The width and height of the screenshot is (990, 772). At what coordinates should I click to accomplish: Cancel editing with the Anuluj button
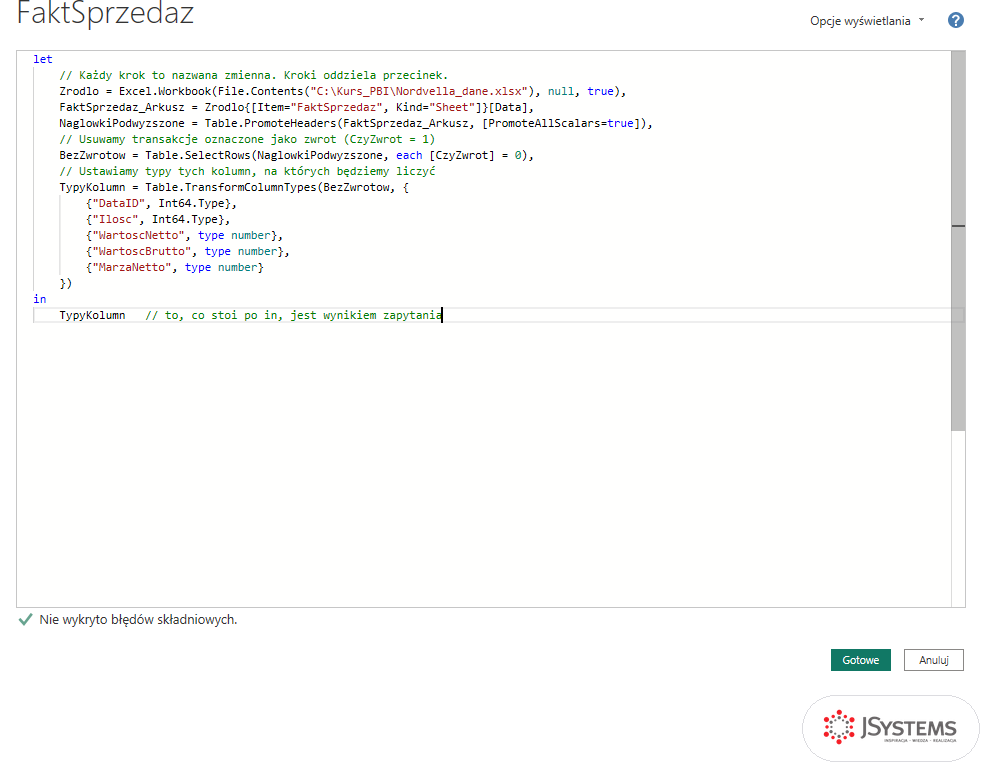[933, 660]
